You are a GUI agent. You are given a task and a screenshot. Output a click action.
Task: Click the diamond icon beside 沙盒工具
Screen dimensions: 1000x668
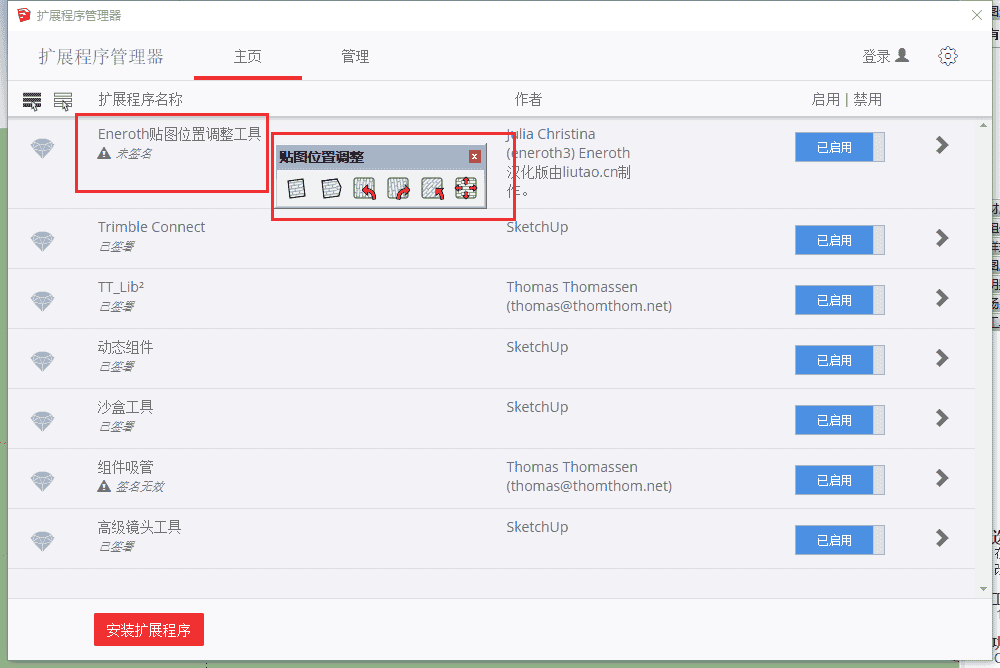click(x=43, y=420)
